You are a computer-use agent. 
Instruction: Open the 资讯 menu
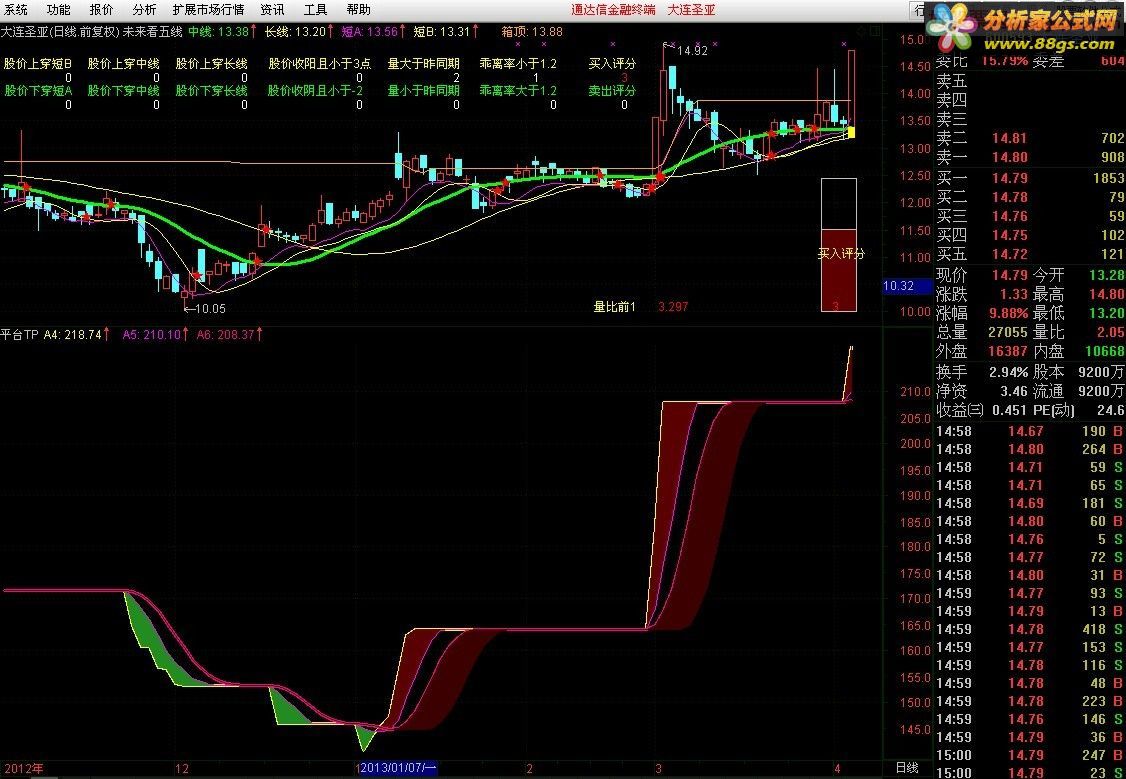tap(272, 9)
